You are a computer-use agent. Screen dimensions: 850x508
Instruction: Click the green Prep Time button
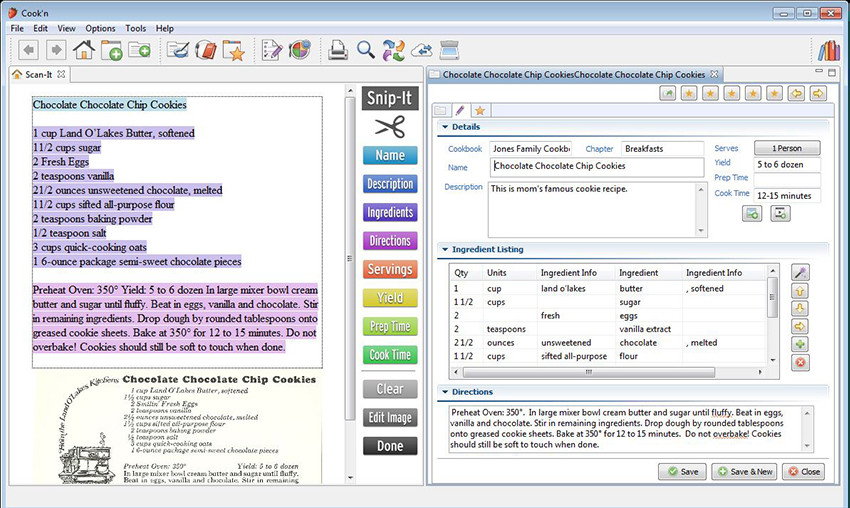390,326
